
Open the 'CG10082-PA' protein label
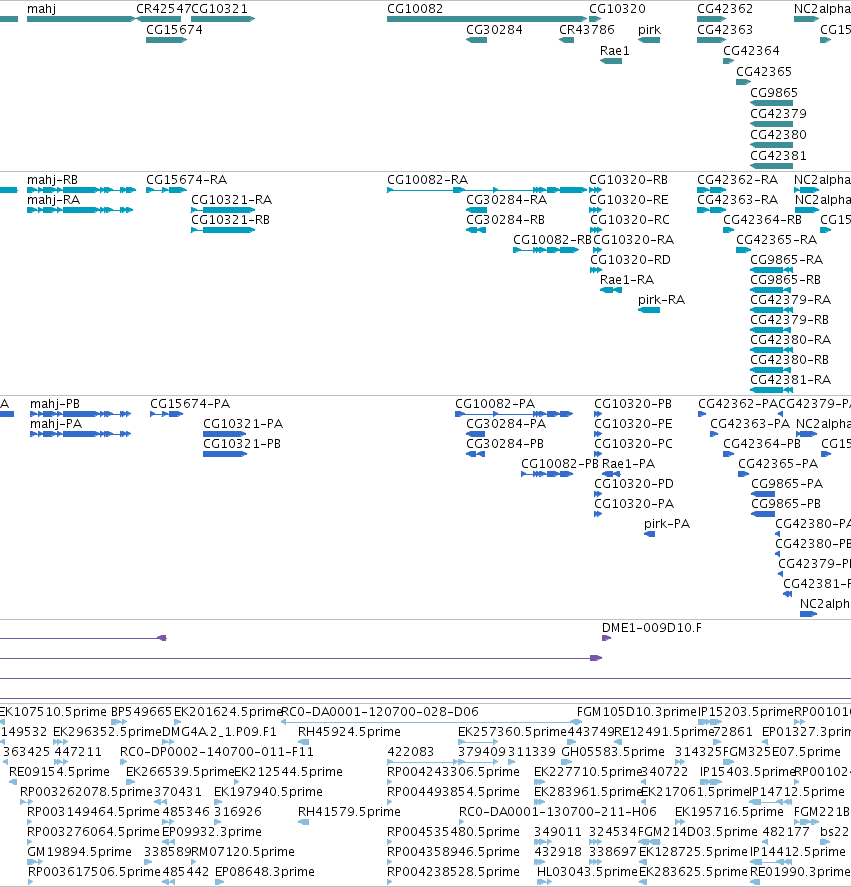(x=495, y=403)
